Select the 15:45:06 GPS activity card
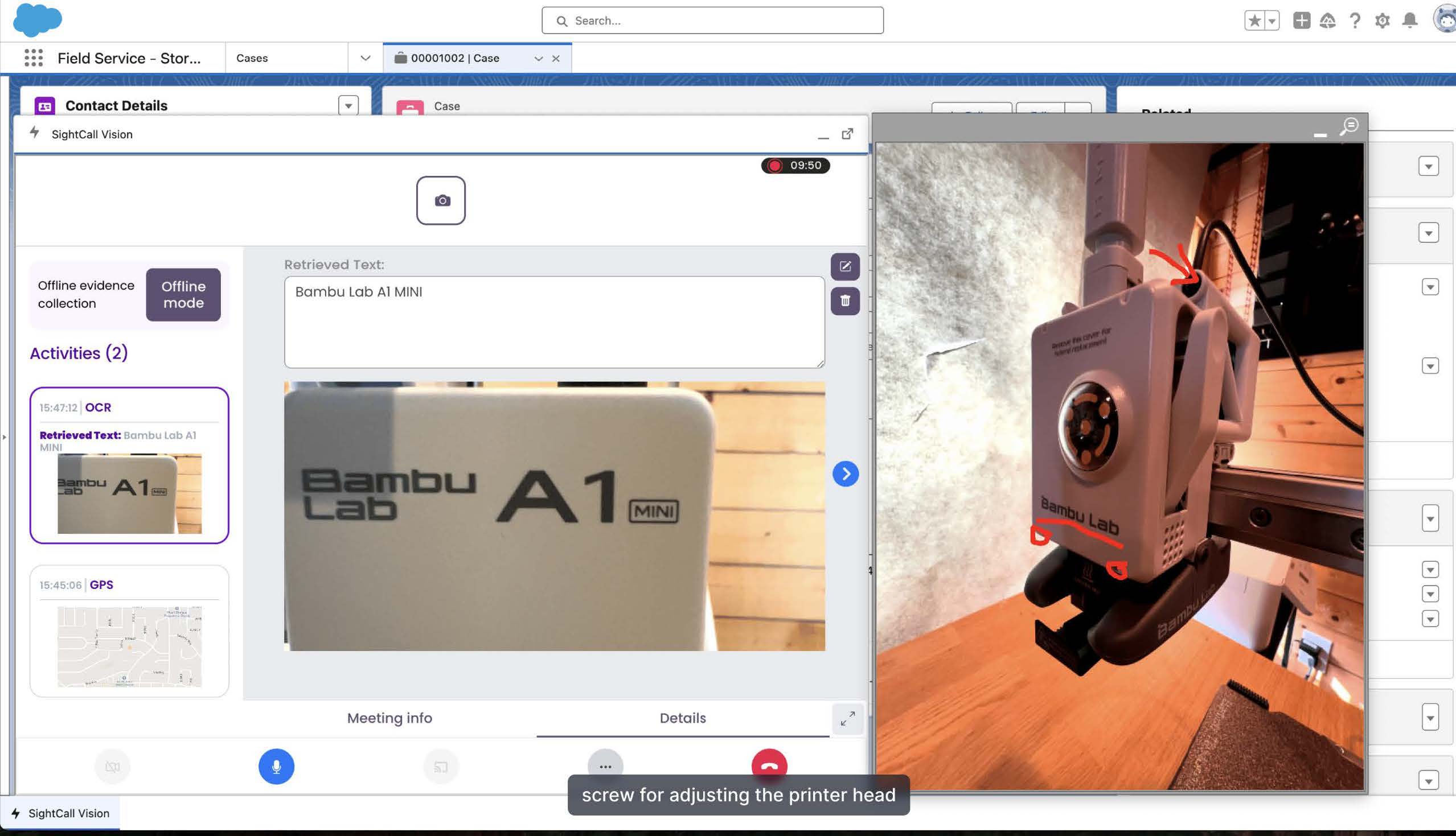Viewport: 1456px width, 836px height. (129, 631)
